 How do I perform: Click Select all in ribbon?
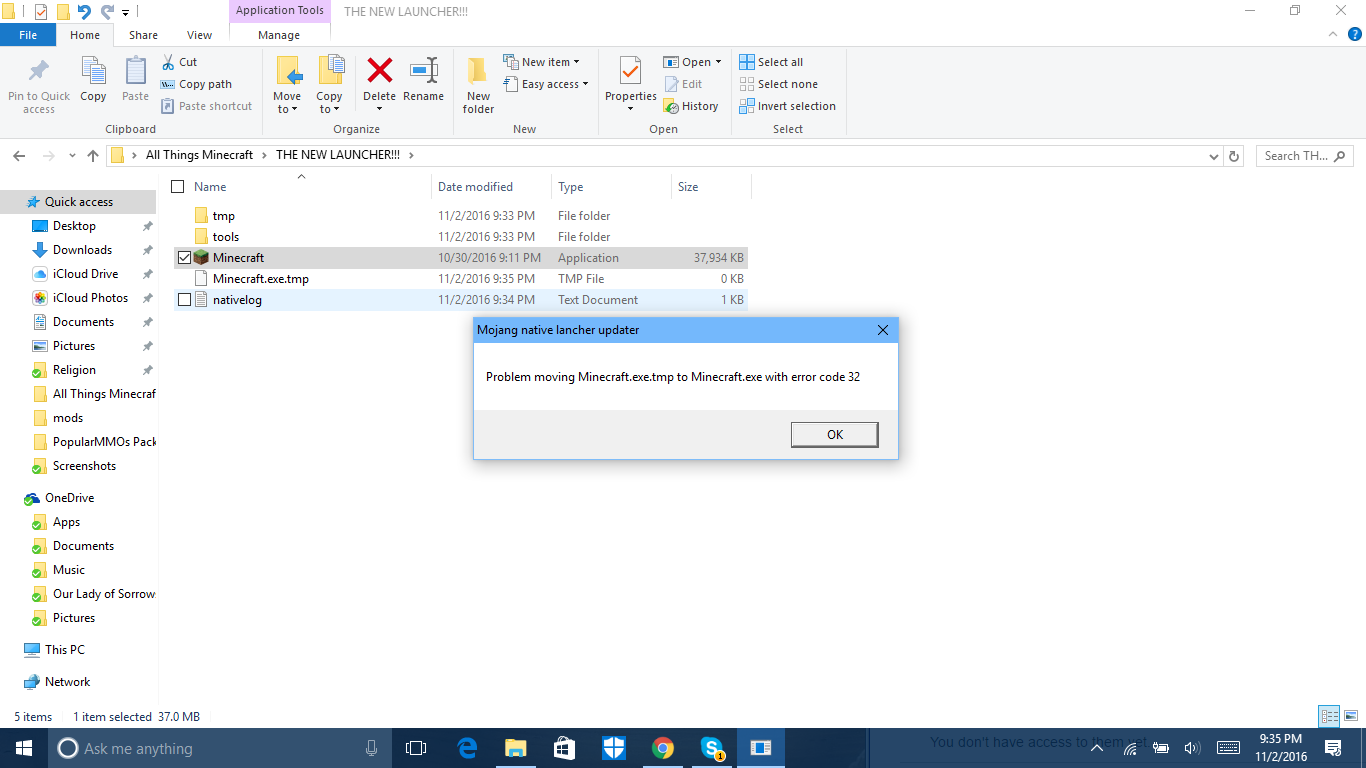771,62
